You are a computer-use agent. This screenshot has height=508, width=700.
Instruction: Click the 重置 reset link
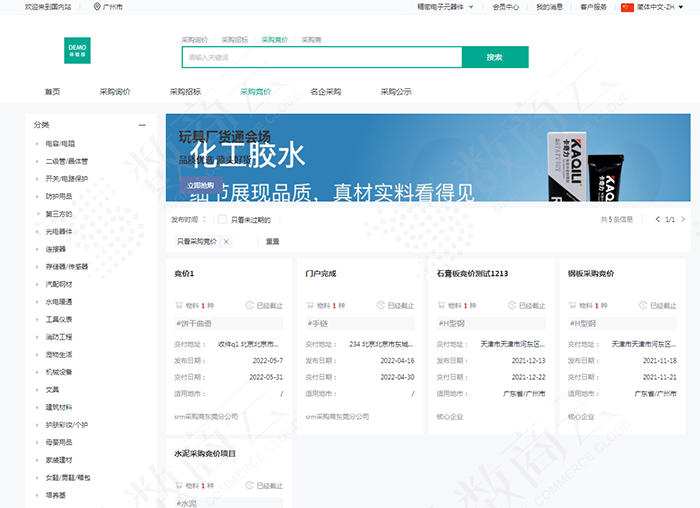(x=272, y=242)
